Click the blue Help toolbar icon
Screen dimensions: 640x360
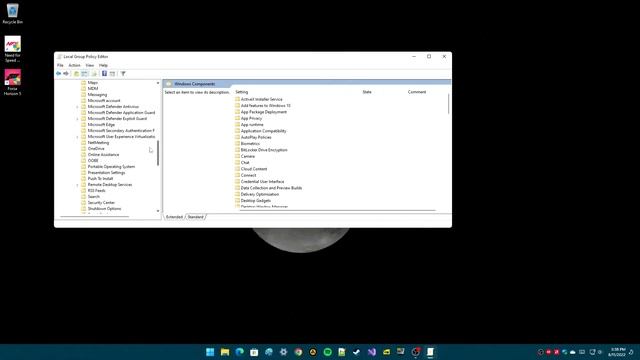point(104,74)
